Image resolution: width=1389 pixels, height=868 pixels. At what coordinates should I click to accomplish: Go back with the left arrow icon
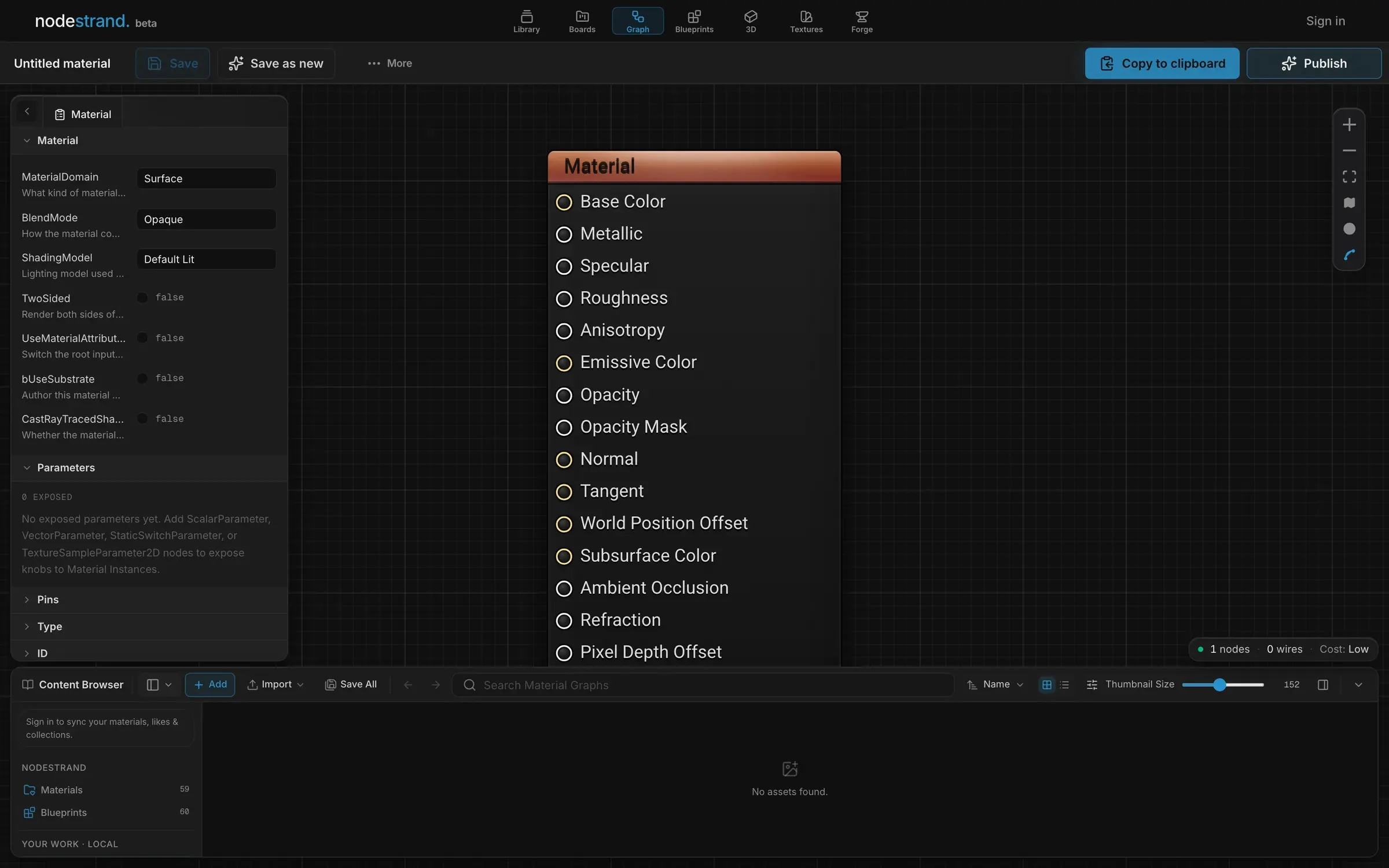[408, 685]
